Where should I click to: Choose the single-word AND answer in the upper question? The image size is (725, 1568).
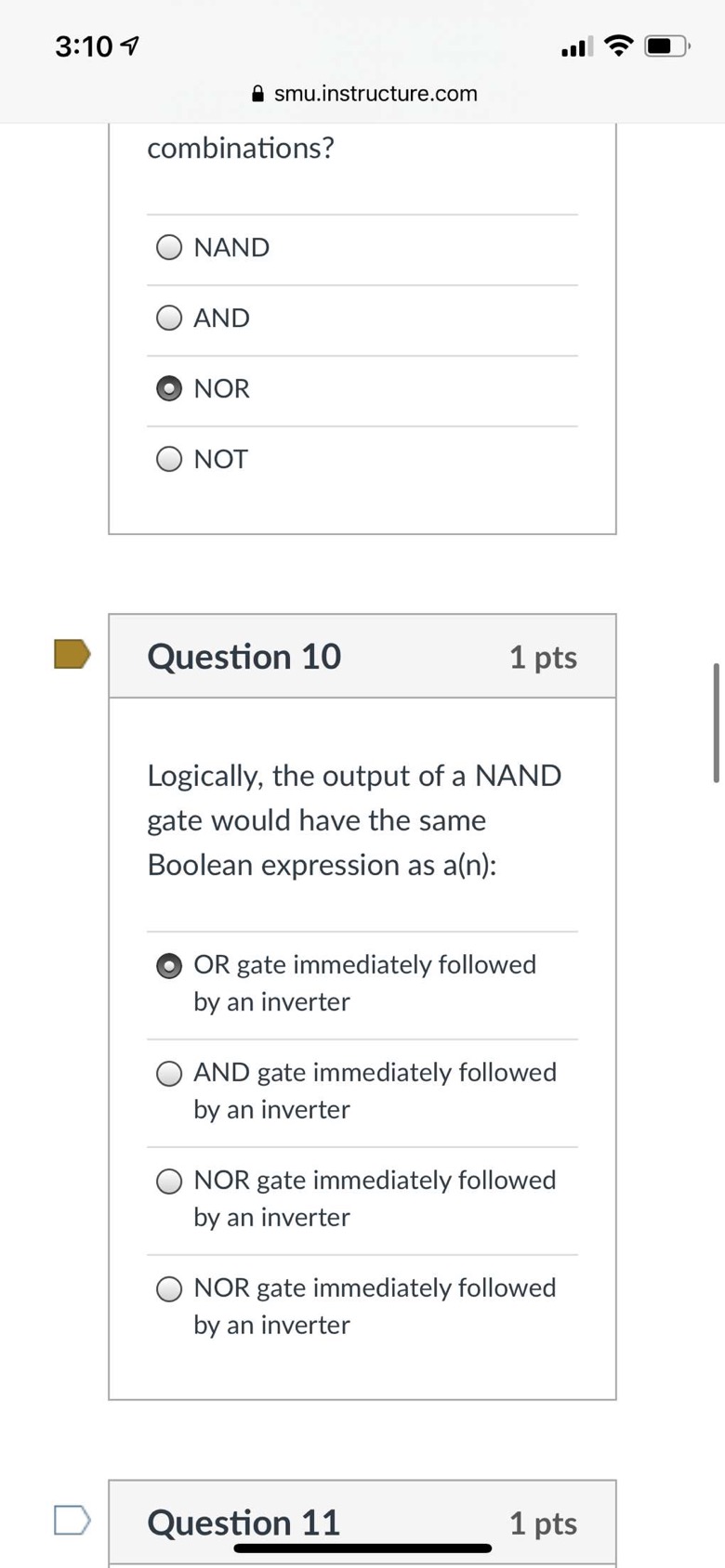pos(169,318)
